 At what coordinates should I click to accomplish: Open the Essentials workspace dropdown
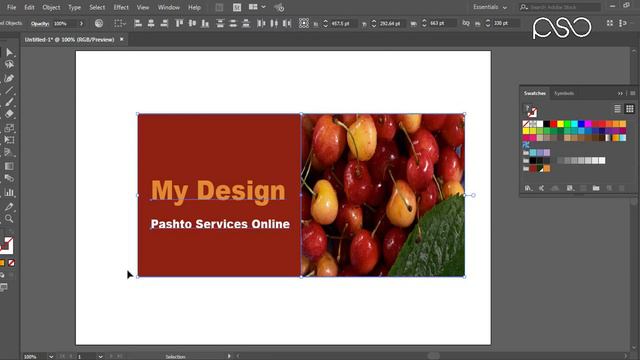pos(490,7)
